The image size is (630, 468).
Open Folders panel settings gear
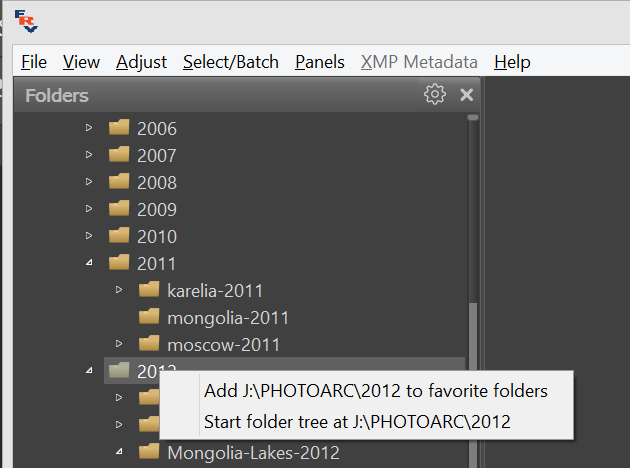point(434,95)
